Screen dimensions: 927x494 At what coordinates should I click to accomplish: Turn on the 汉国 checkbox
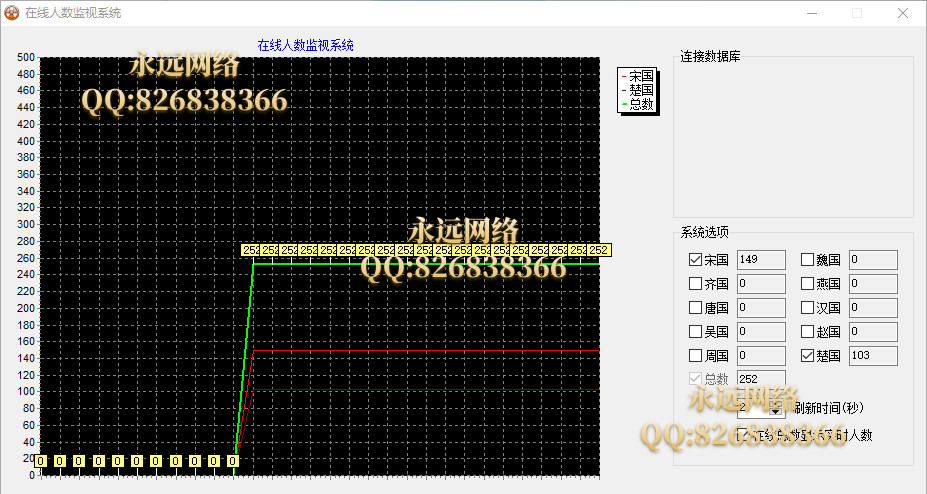(x=808, y=308)
